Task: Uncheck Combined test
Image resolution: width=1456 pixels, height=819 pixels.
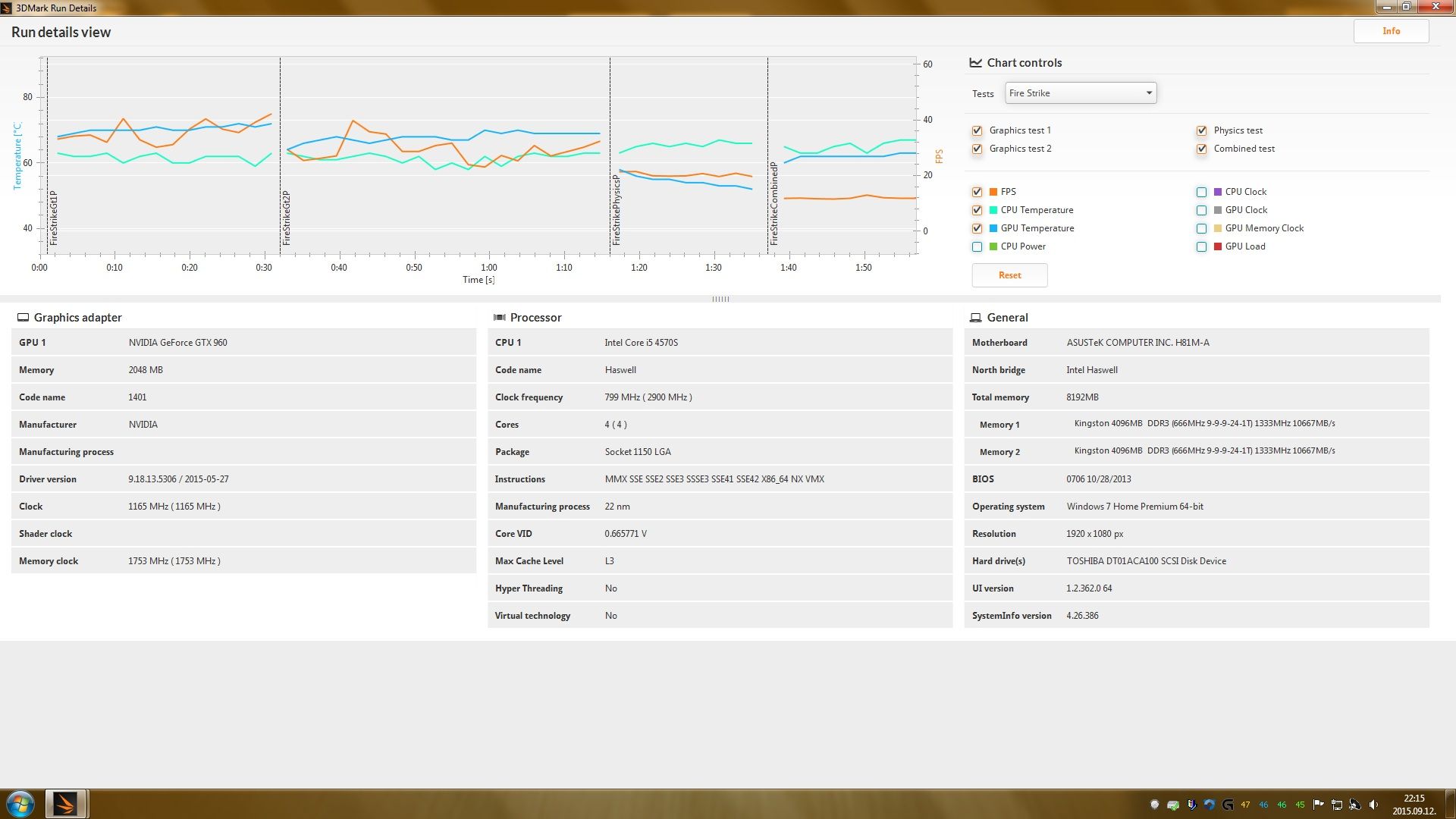Action: click(1201, 149)
